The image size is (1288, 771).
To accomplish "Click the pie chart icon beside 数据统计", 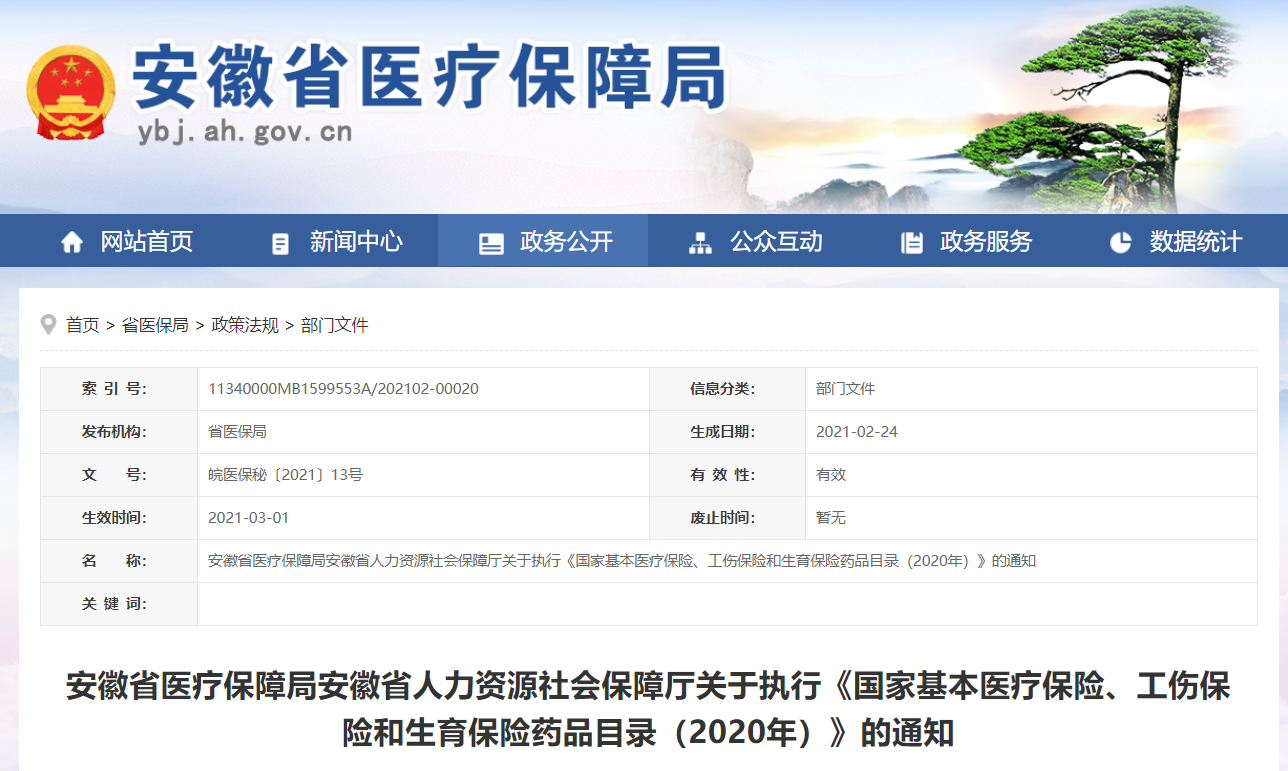I will (1121, 242).
